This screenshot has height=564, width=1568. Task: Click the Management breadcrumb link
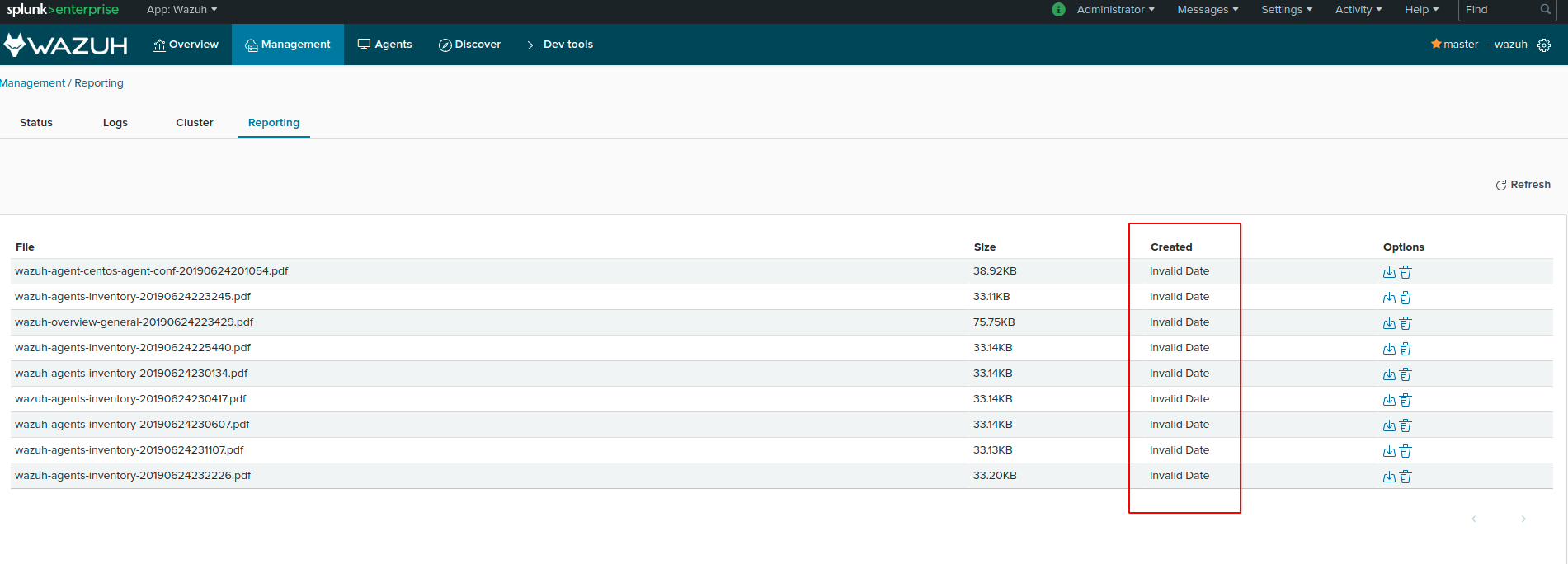pyautogui.click(x=32, y=83)
